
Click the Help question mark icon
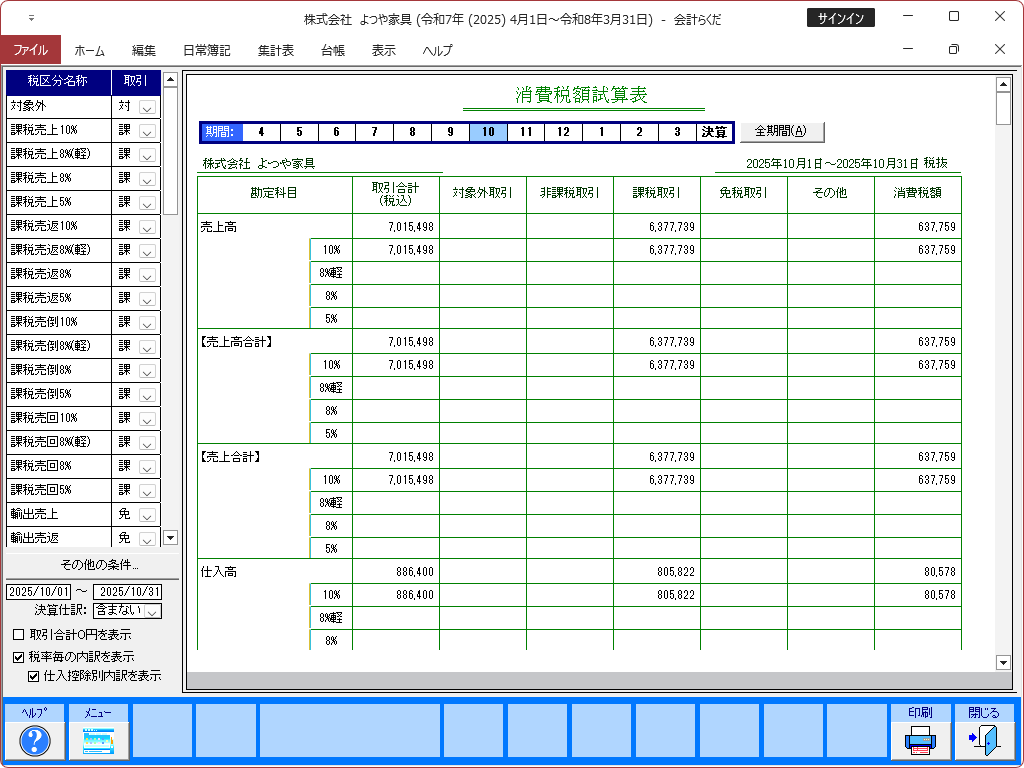click(35, 740)
